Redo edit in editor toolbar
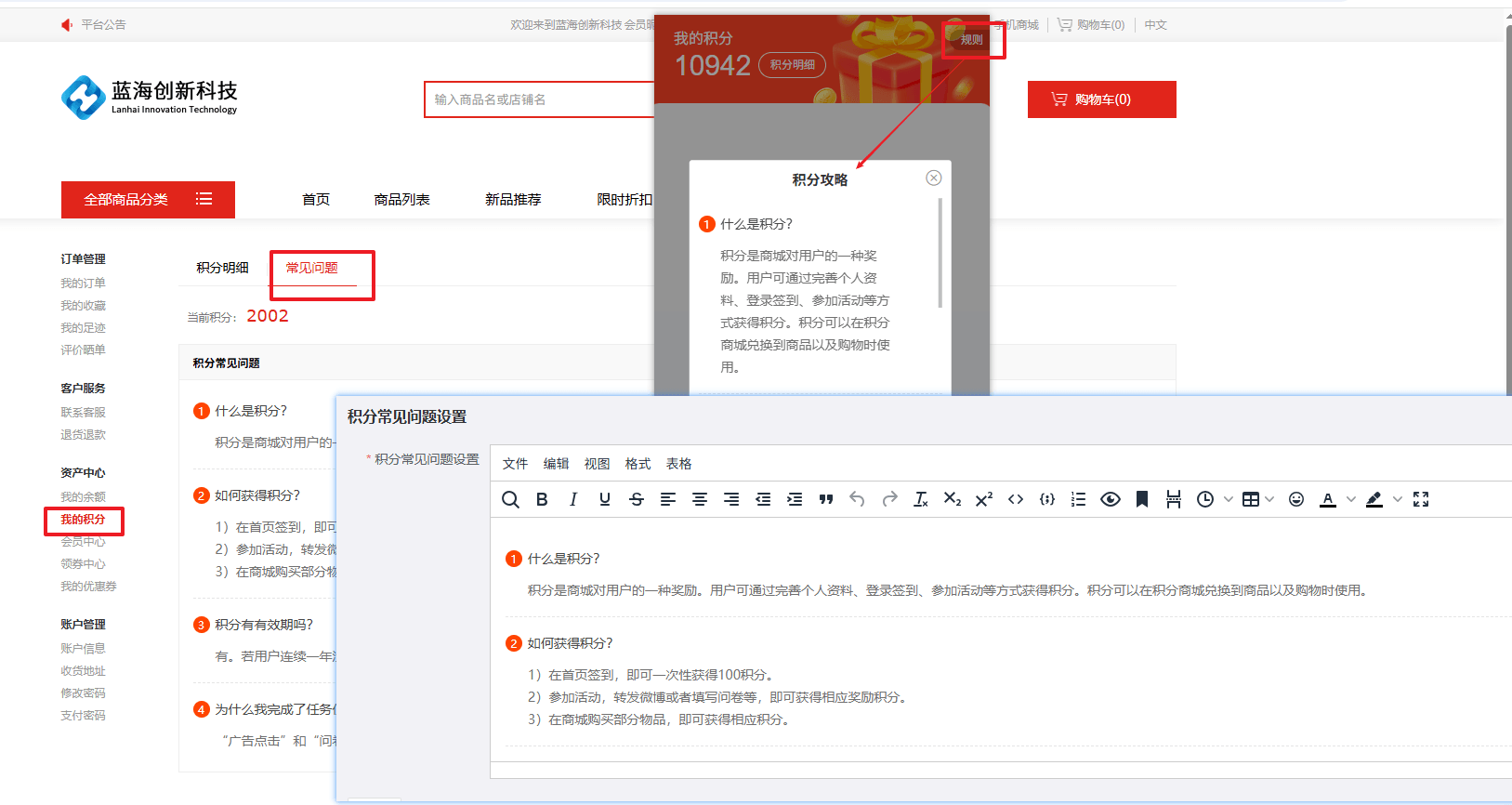1512x805 pixels. click(889, 499)
